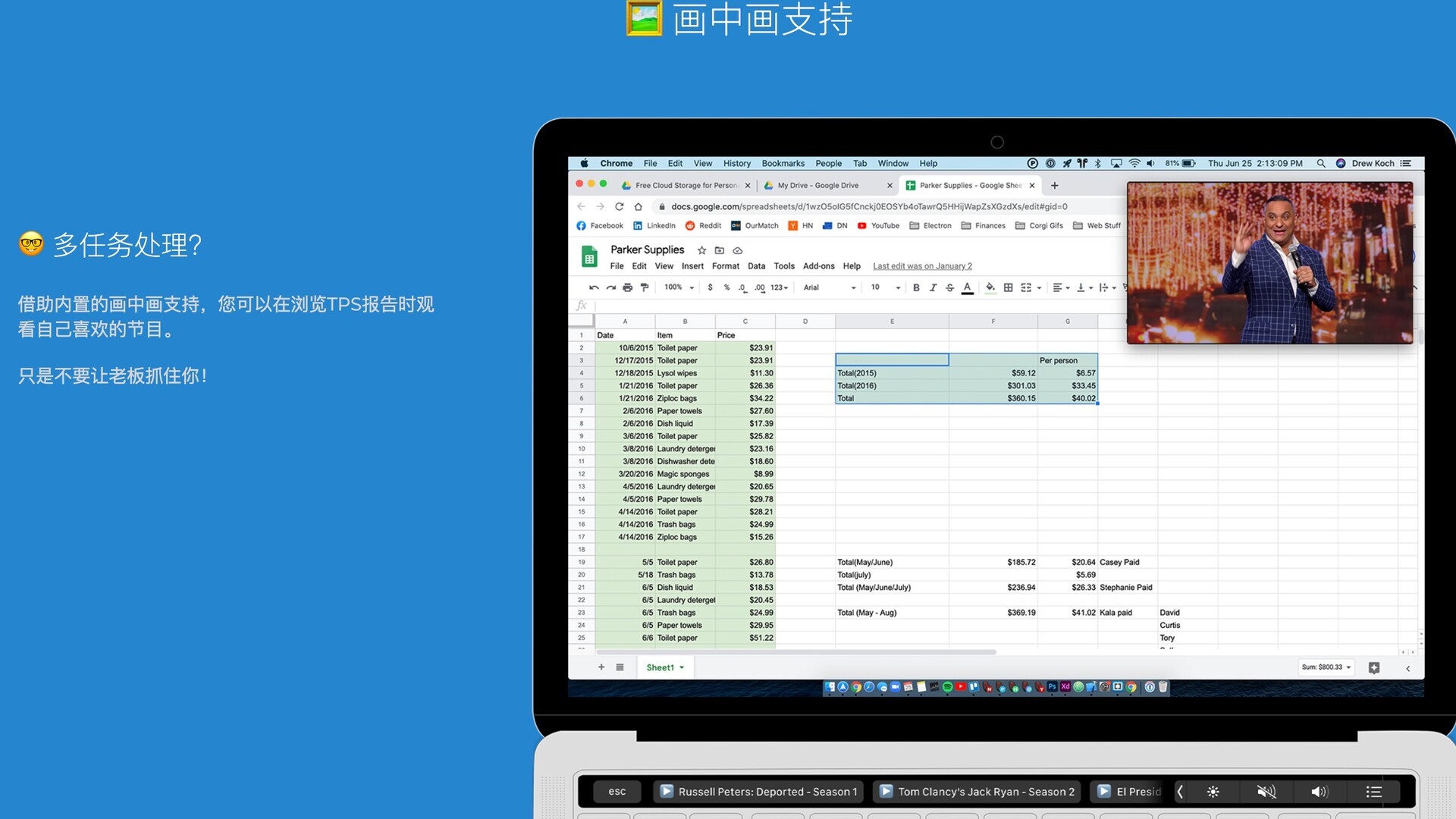Open the Sheets Format menu
This screenshot has width=1456, height=819.
coord(726,266)
